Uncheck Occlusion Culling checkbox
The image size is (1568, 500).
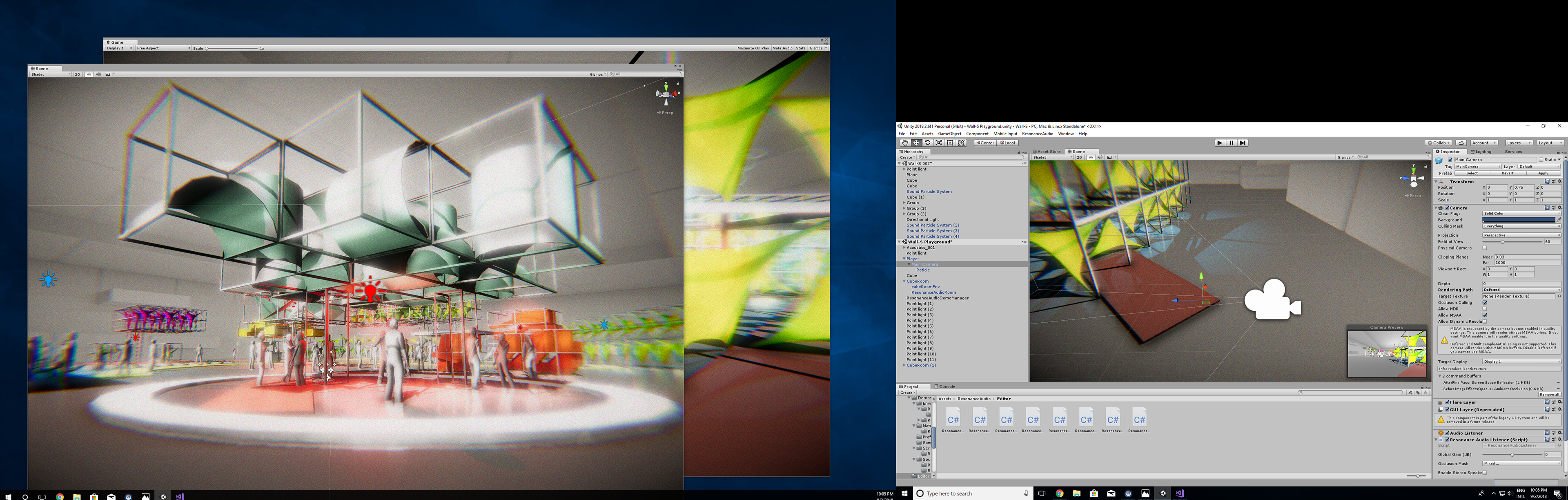pos(1485,303)
